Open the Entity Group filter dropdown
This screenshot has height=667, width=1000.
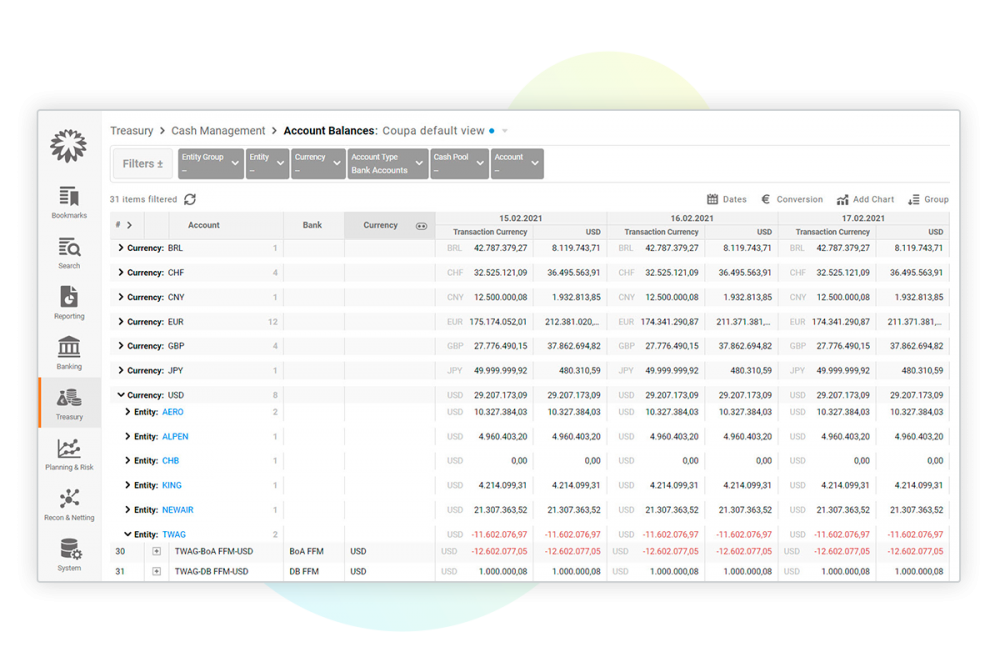tap(210, 163)
